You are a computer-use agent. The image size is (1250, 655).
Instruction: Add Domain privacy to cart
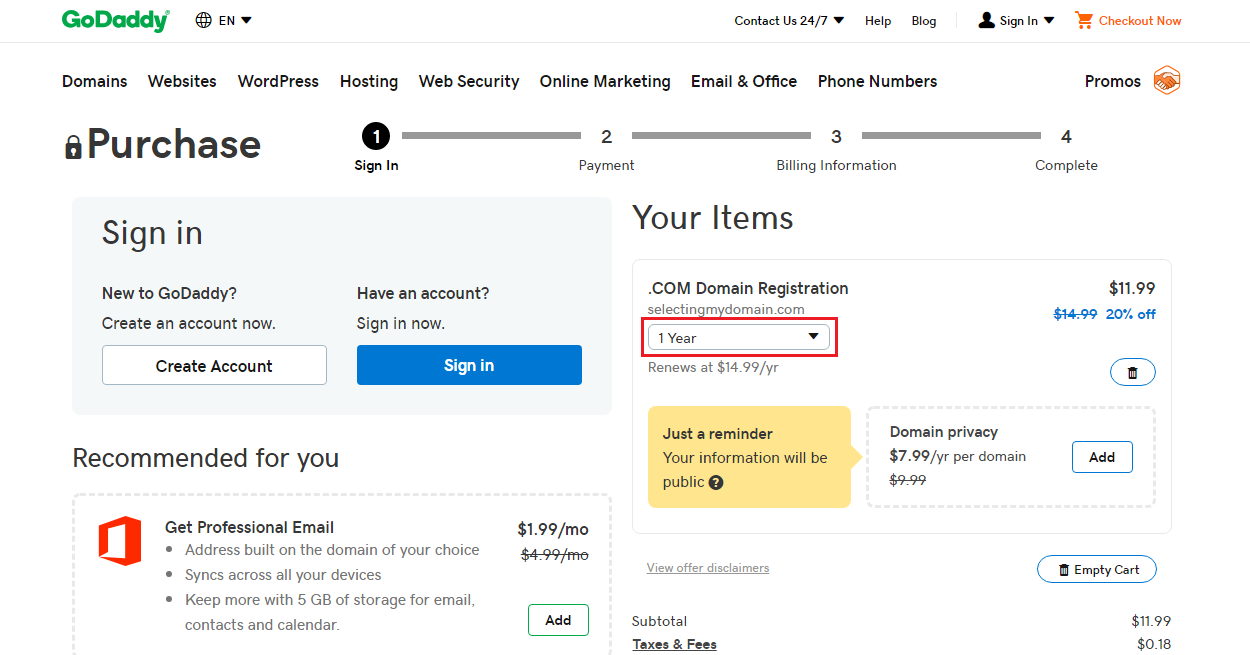1102,457
